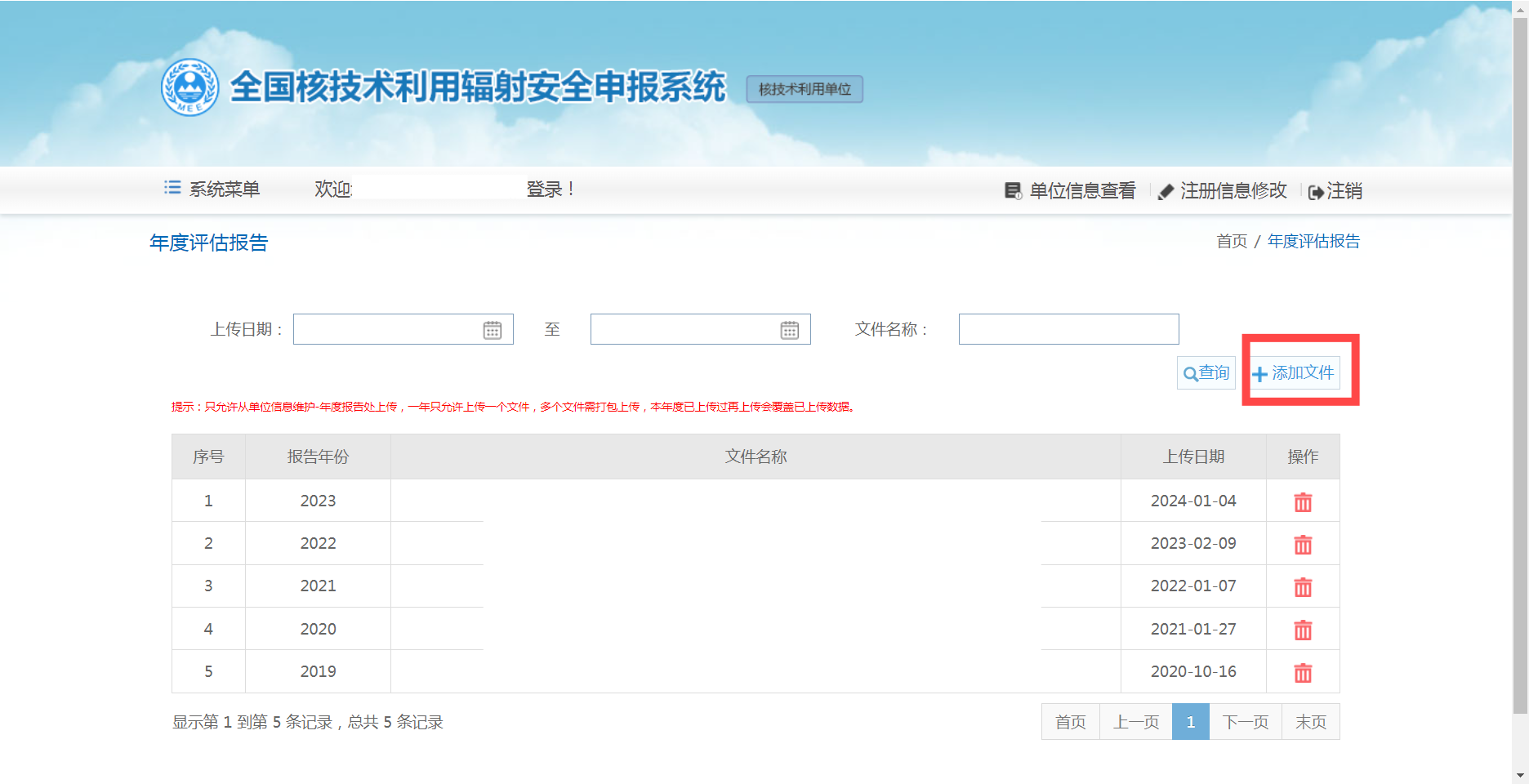
Task: Open the 系统菜单 system menu
Action: click(212, 189)
